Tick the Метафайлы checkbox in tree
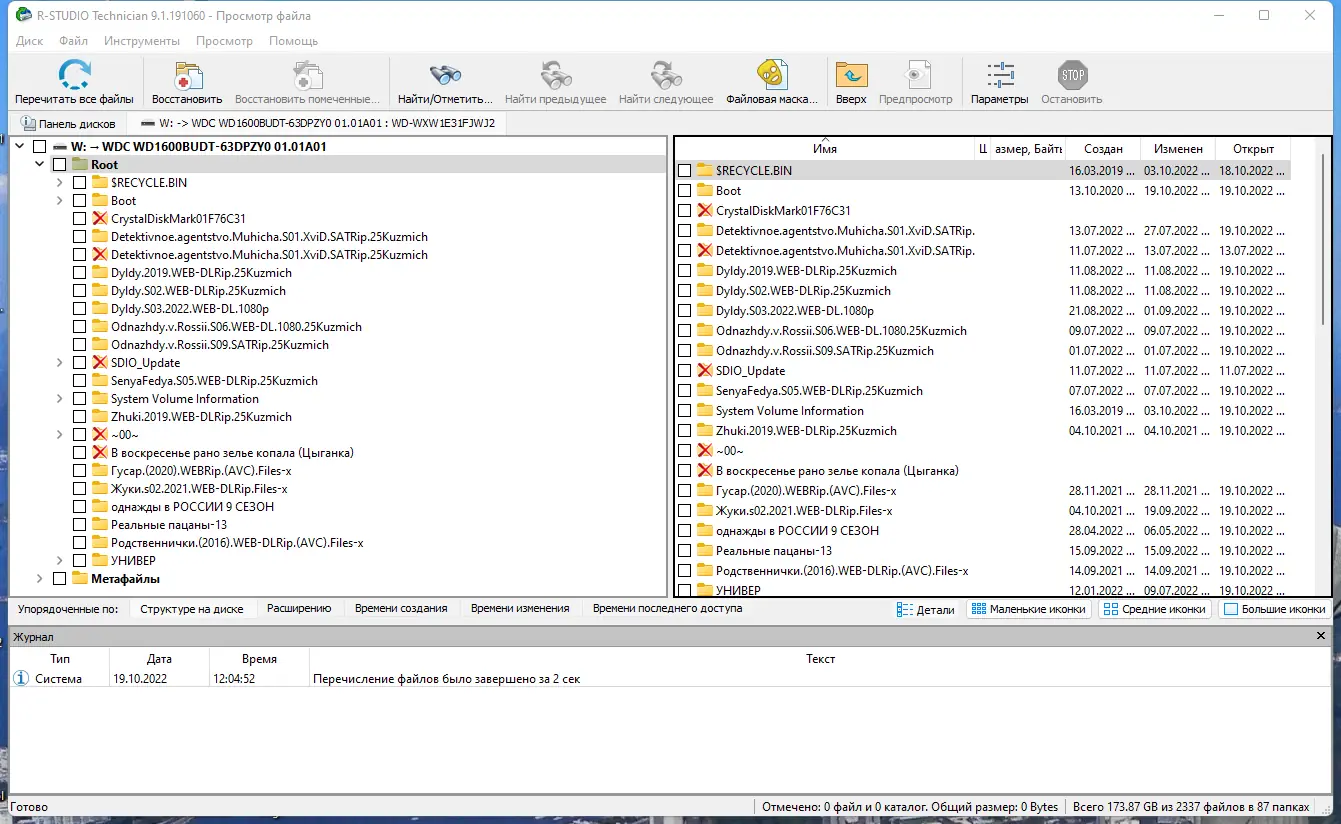The width and height of the screenshot is (1341, 824). pos(59,579)
